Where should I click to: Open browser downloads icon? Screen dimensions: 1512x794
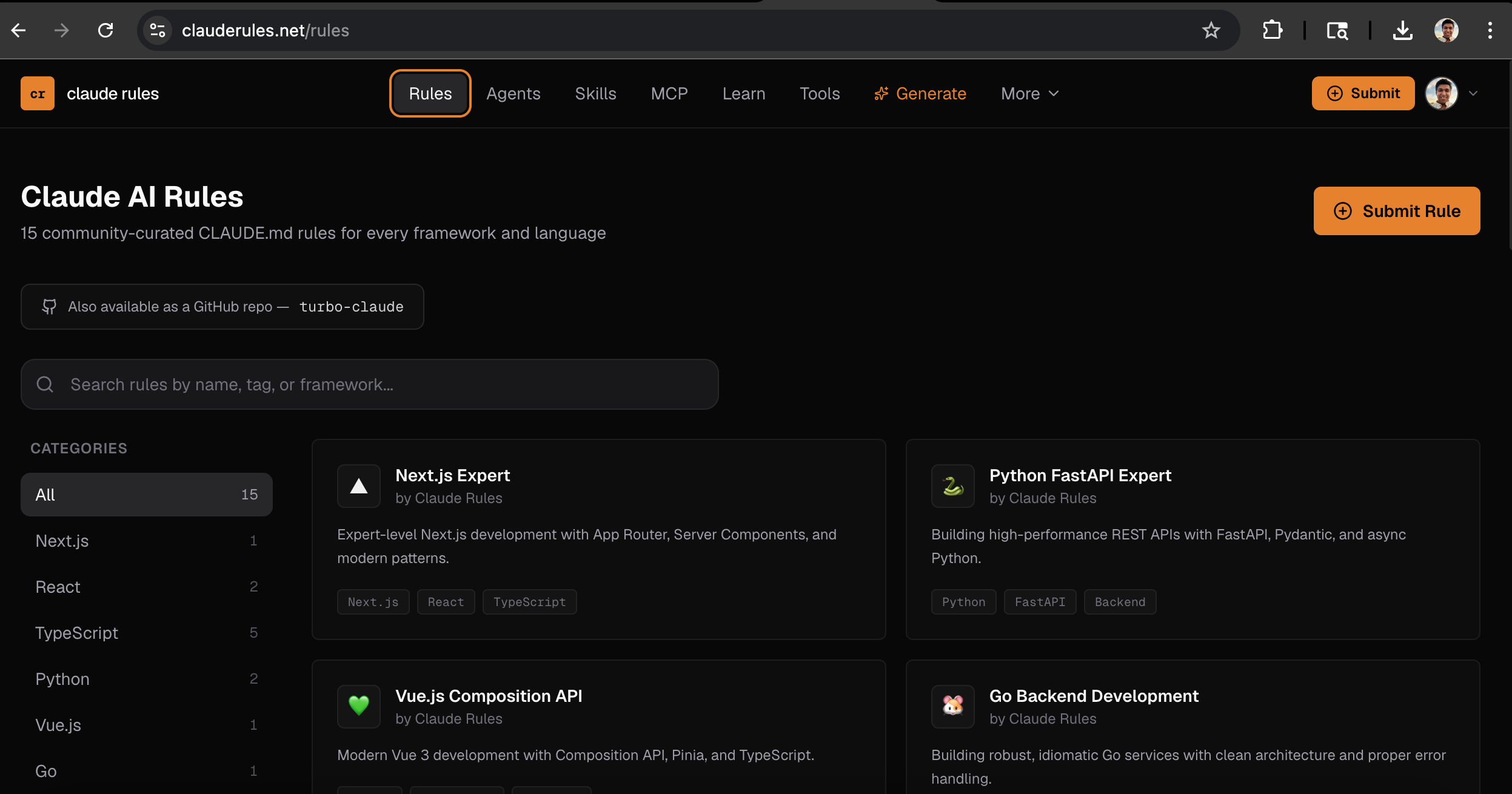pyautogui.click(x=1402, y=30)
